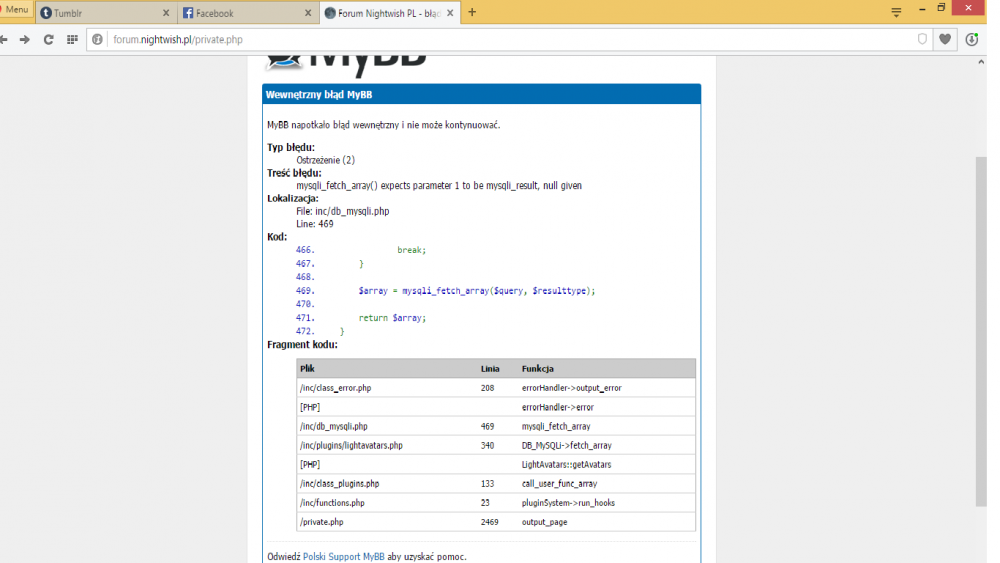The image size is (1000, 563).
Task: Close the Forum Nightwish PL tab
Action: point(450,13)
